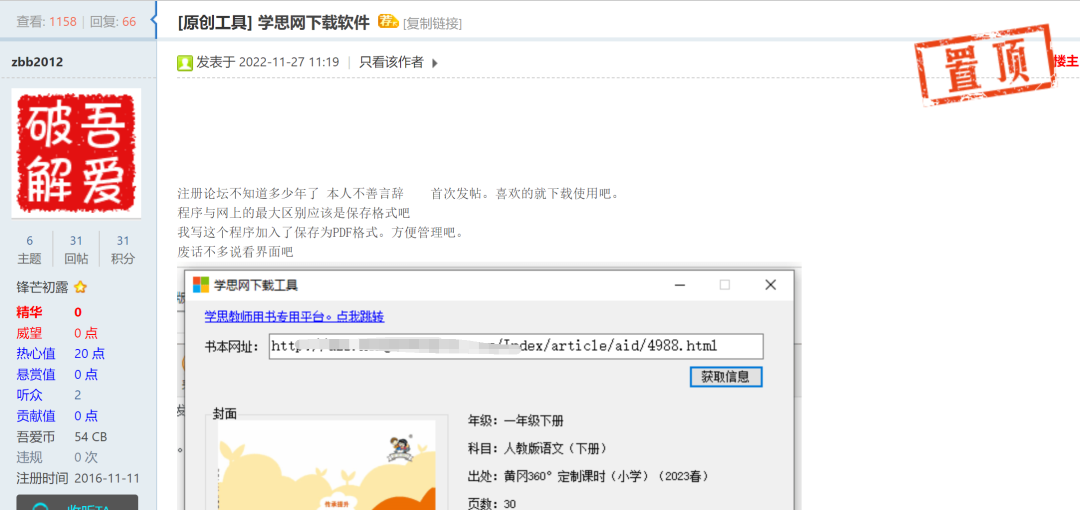
Task: Click the 获取信息 button
Action: [726, 377]
